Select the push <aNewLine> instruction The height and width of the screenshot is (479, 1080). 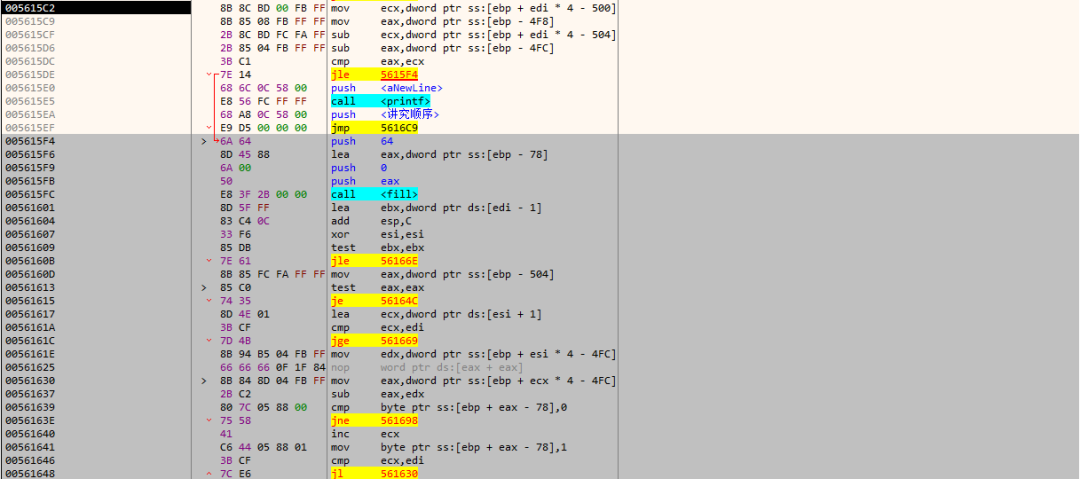tap(386, 88)
